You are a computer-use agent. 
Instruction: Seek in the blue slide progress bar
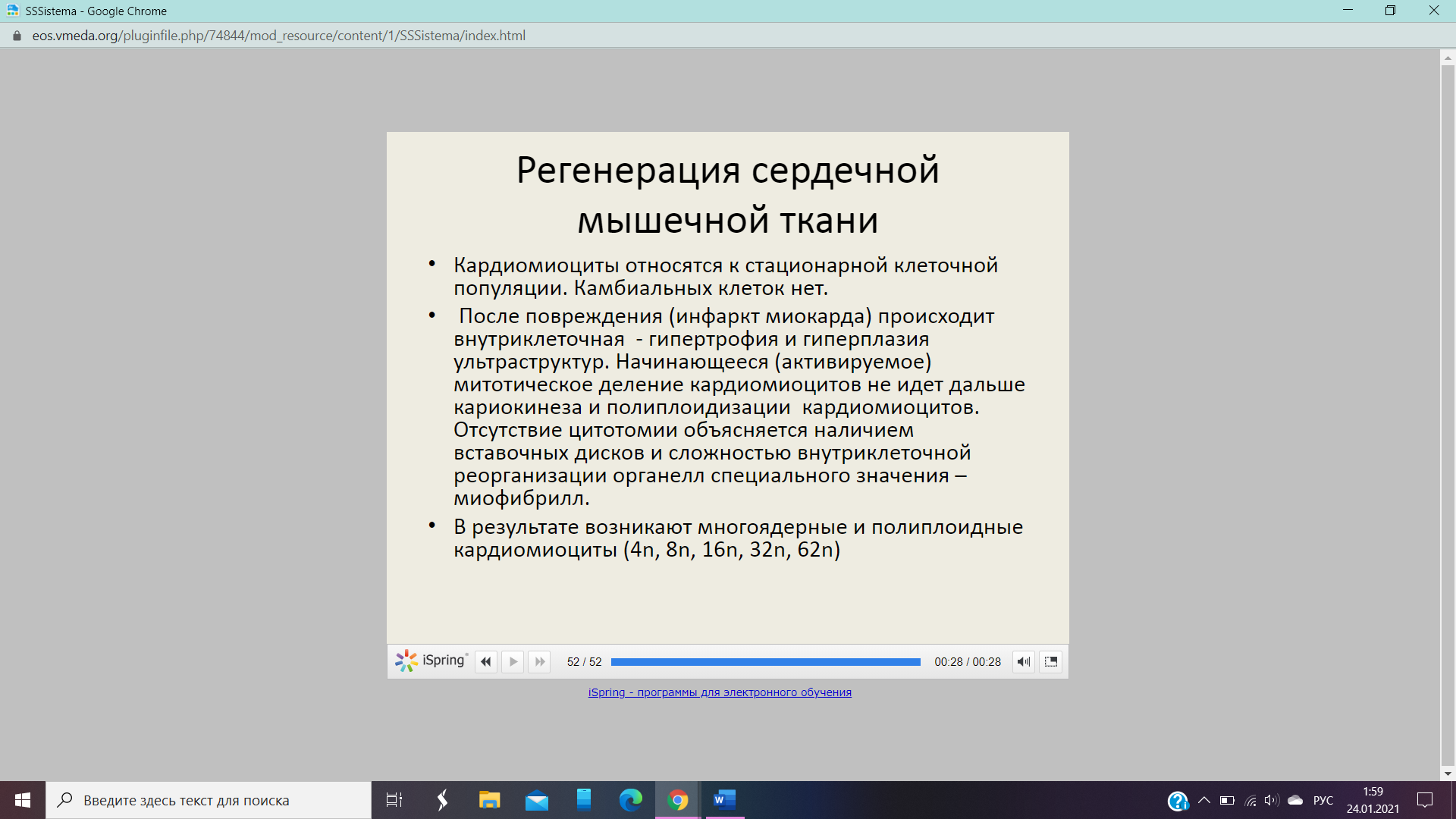(766, 662)
